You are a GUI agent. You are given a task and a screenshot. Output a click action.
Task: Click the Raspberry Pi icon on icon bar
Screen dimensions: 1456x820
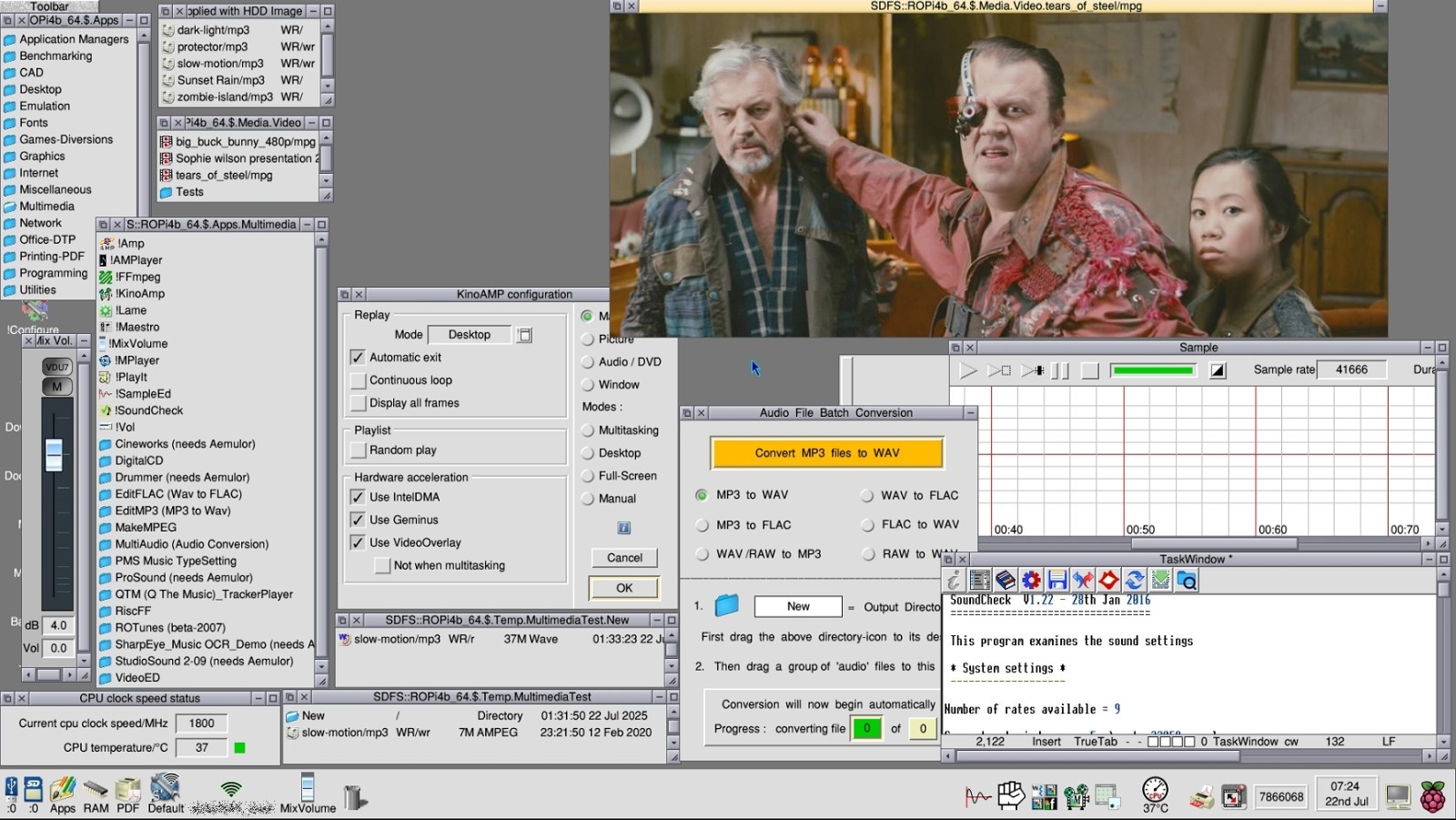(x=1433, y=796)
